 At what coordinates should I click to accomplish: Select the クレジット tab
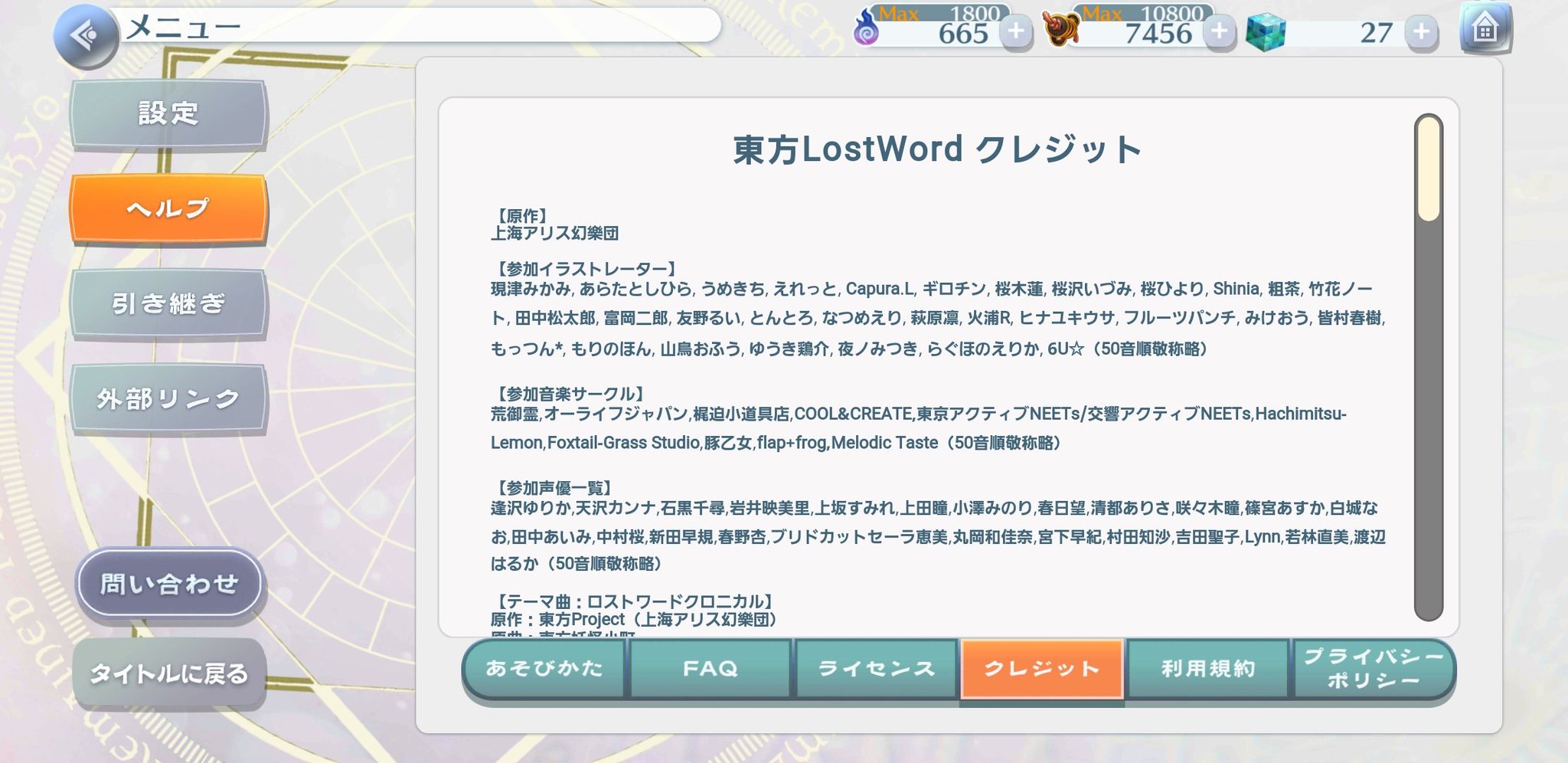pos(1042,669)
